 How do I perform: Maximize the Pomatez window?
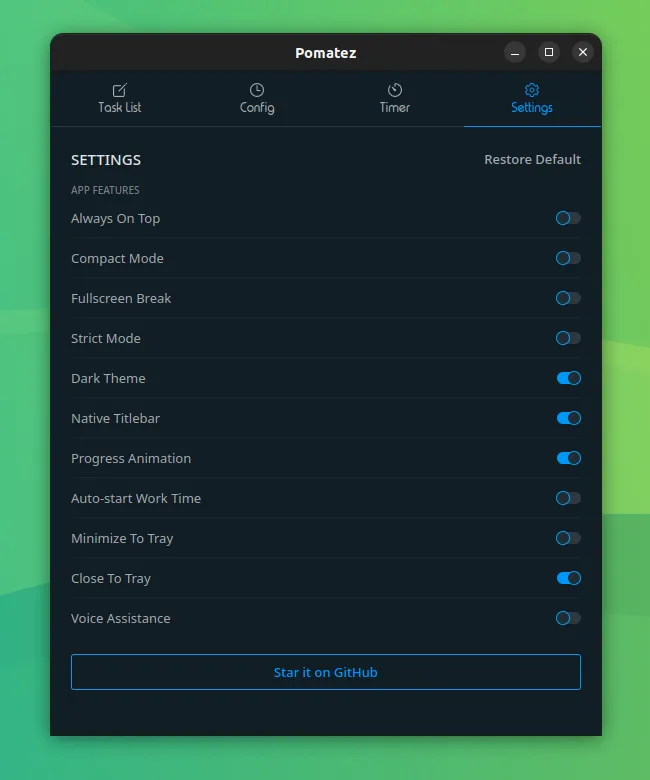pos(549,52)
